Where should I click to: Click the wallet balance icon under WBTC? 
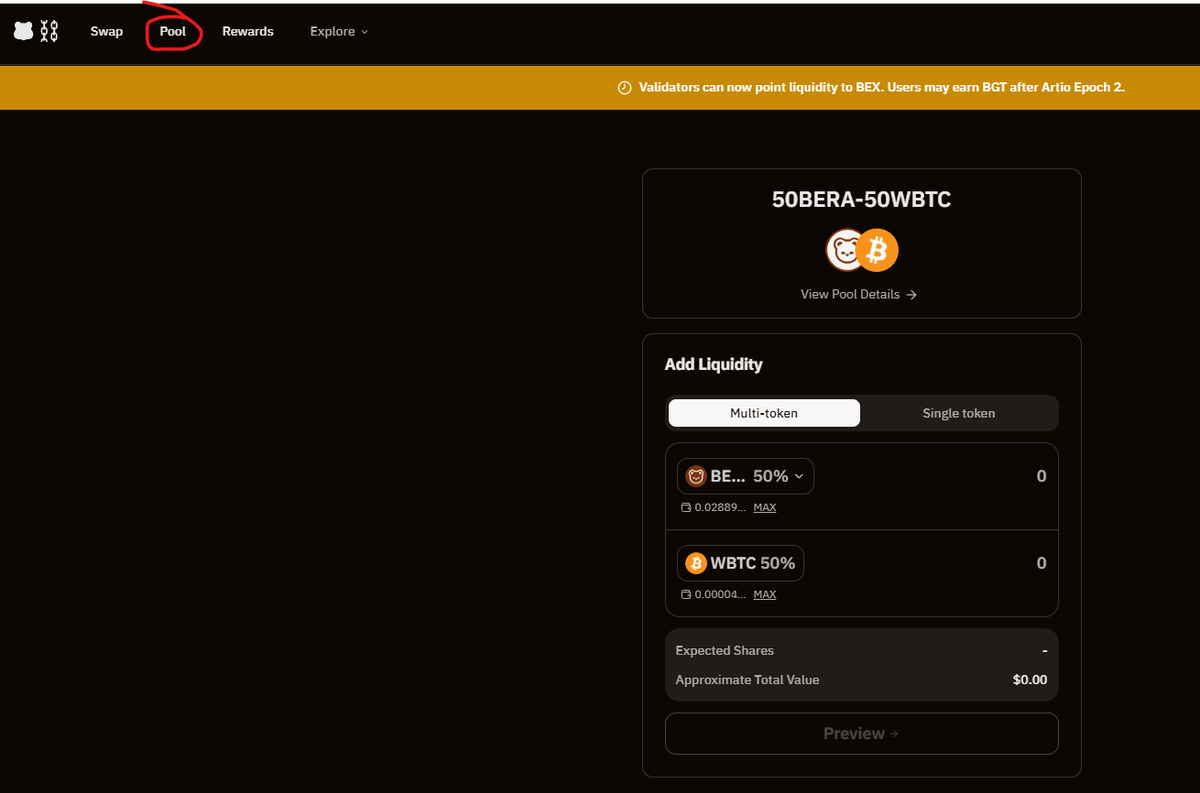pos(685,595)
